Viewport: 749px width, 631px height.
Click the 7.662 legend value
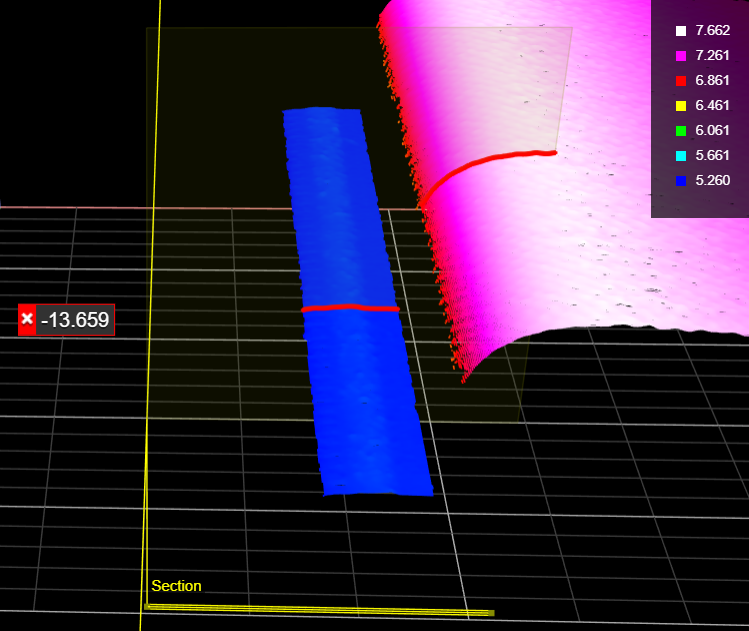(712, 30)
